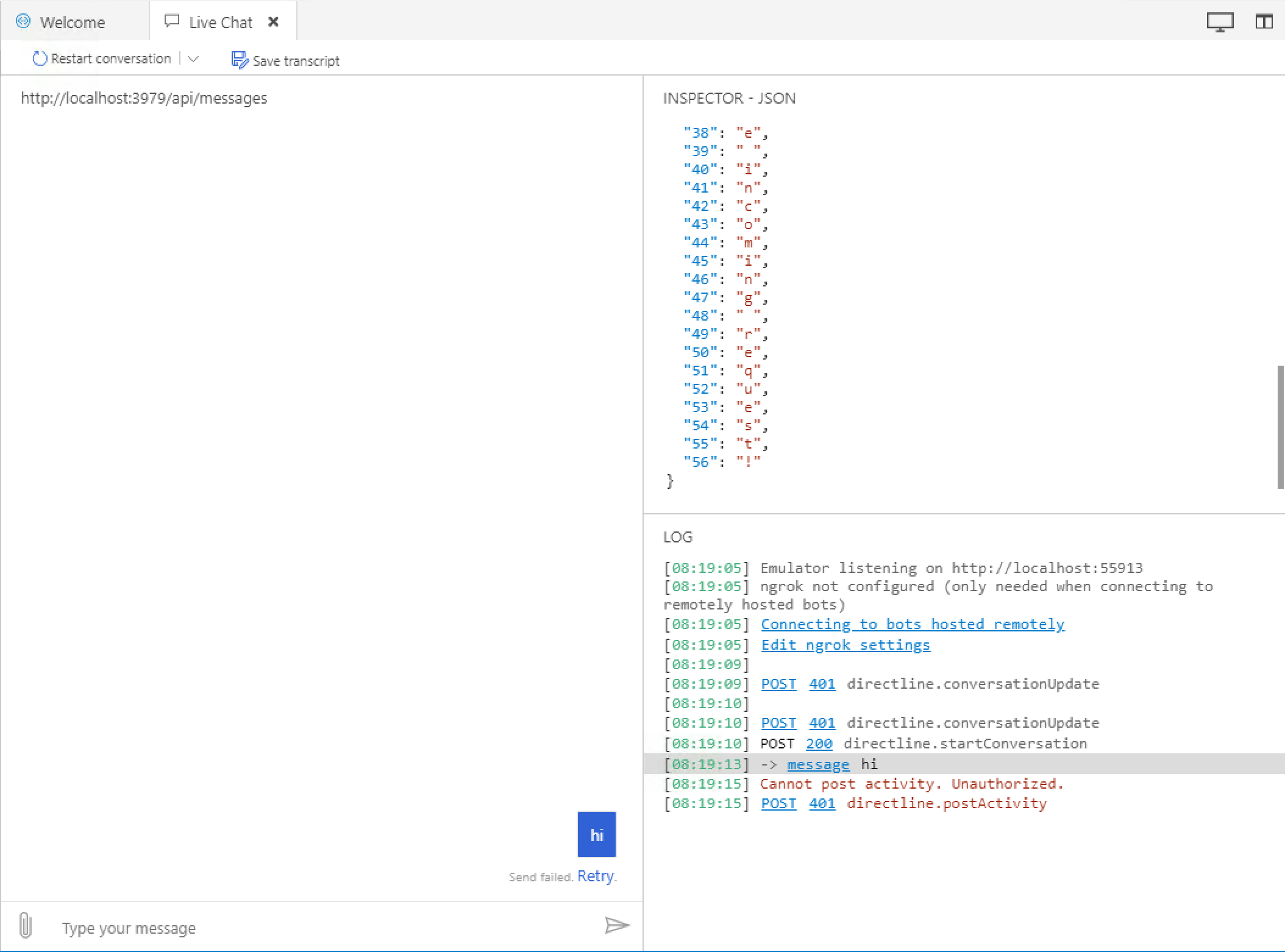Click the Welcome tab globe icon
This screenshot has width=1285, height=952.
[x=23, y=21]
